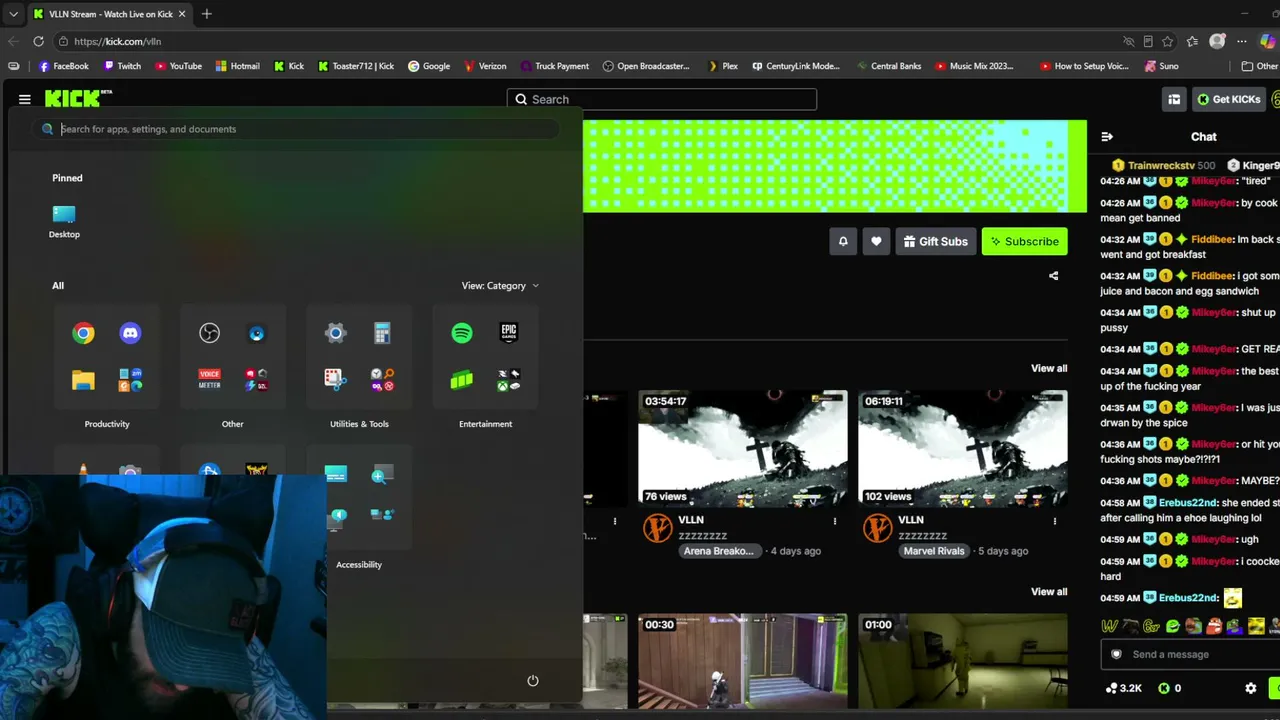Play the 00:30 clip thumbnail

point(743,661)
